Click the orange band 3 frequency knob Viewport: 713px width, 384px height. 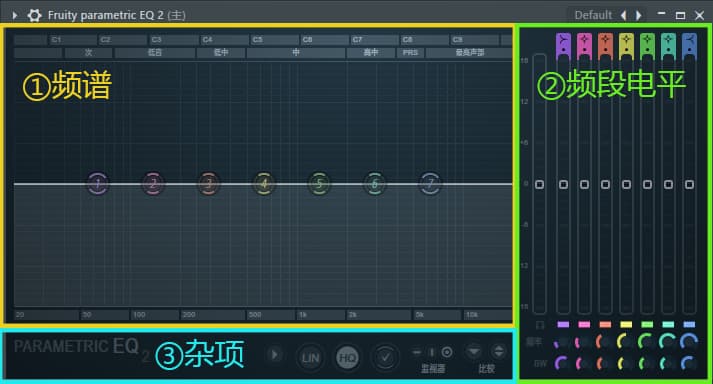604,342
